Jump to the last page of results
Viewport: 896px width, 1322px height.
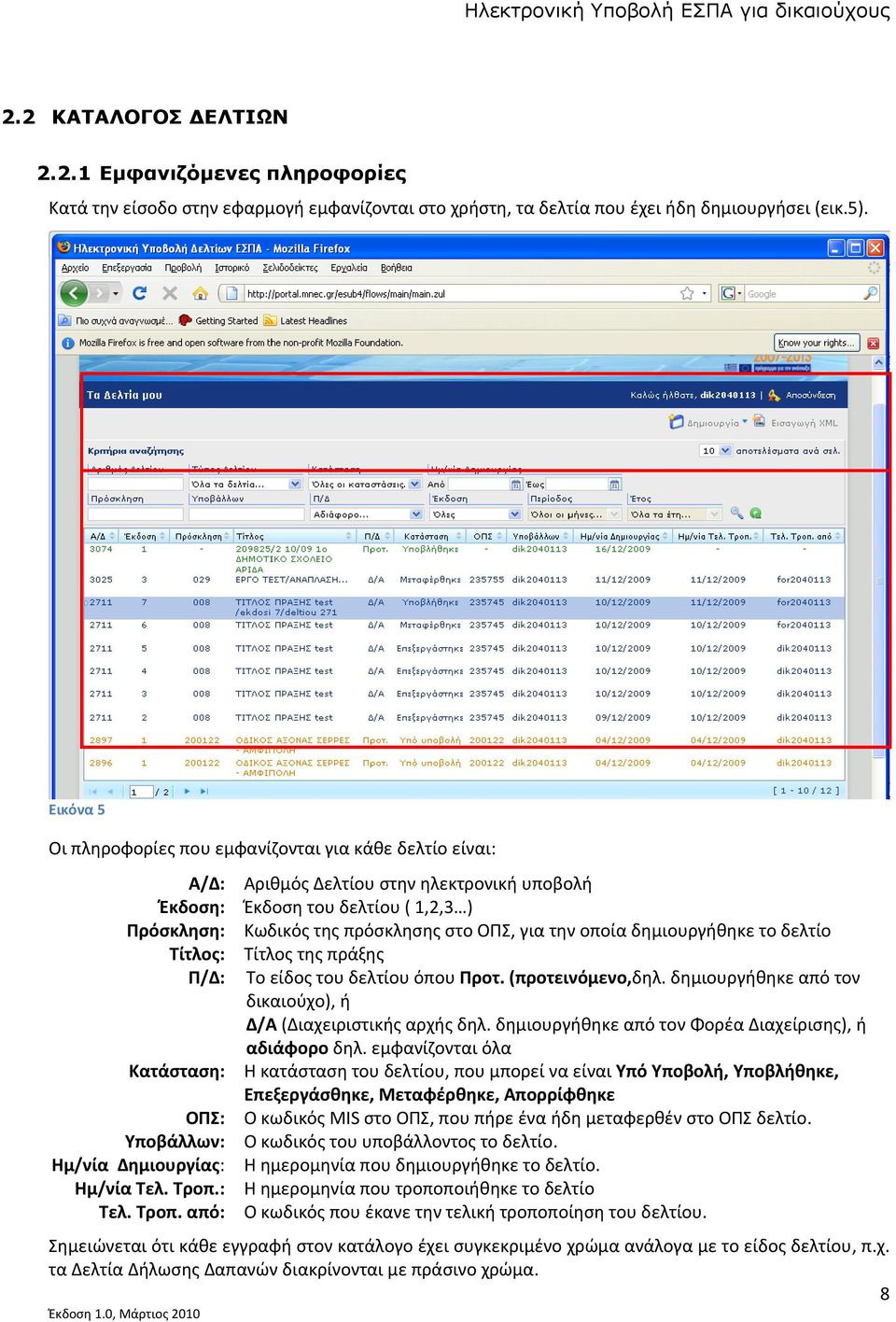coord(204,791)
